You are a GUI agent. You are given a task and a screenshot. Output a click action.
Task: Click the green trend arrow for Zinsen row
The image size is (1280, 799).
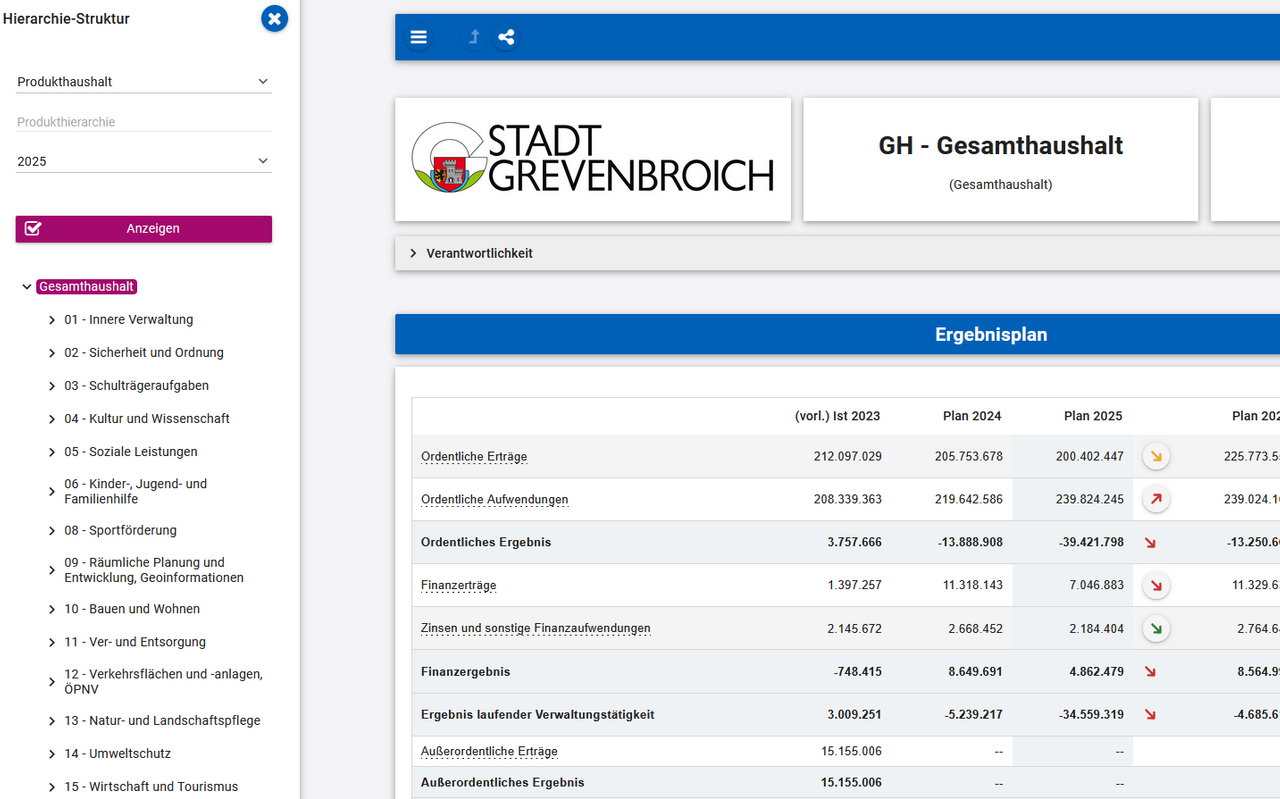pyautogui.click(x=1156, y=628)
